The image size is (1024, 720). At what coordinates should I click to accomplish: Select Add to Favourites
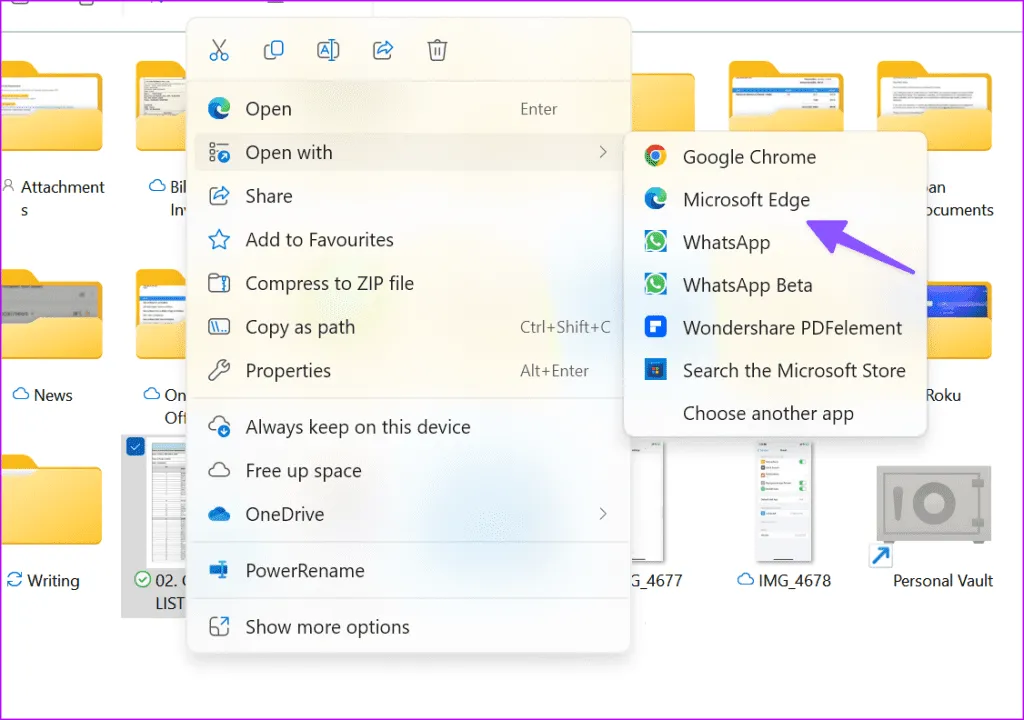tap(319, 240)
